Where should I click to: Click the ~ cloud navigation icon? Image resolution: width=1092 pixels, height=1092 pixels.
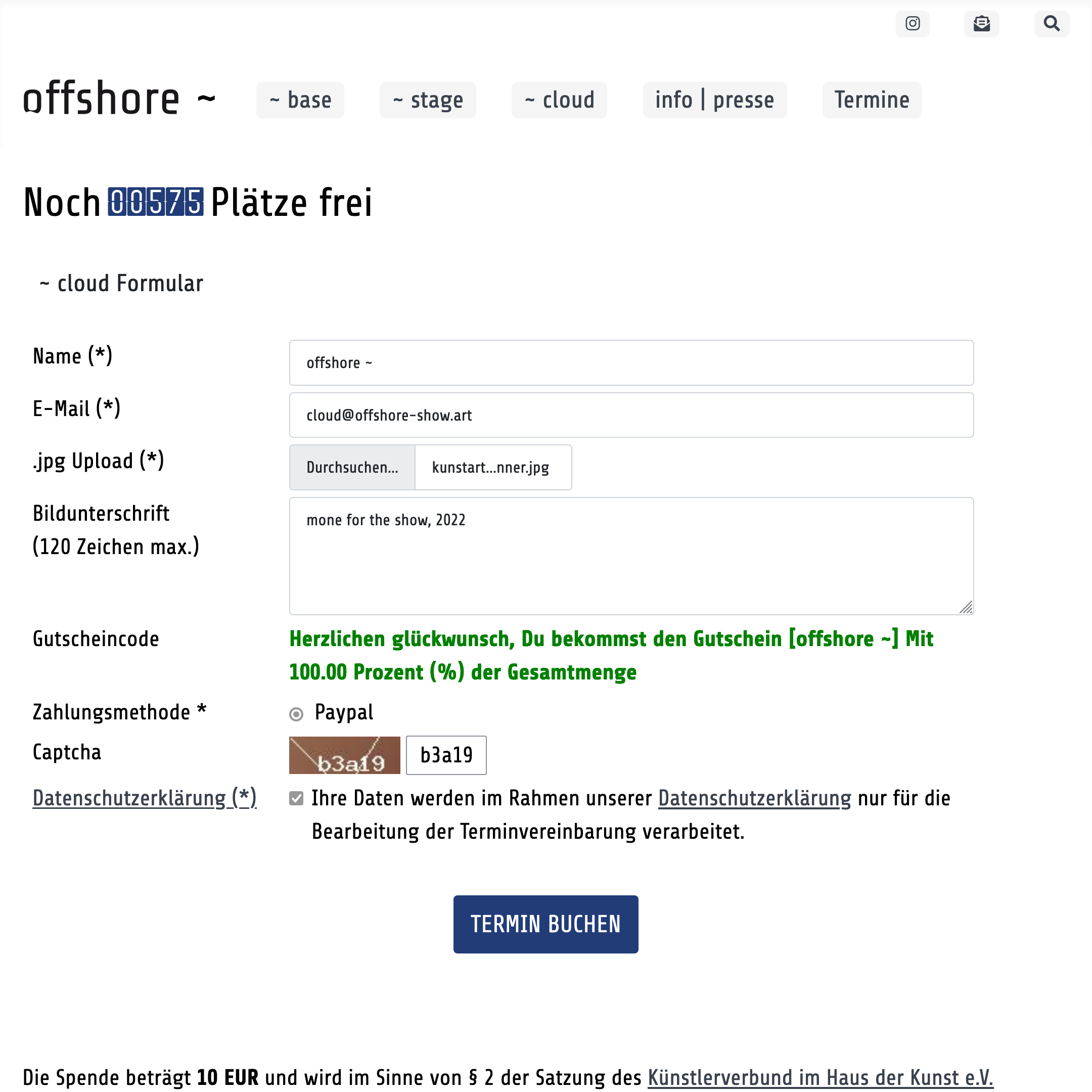click(558, 99)
